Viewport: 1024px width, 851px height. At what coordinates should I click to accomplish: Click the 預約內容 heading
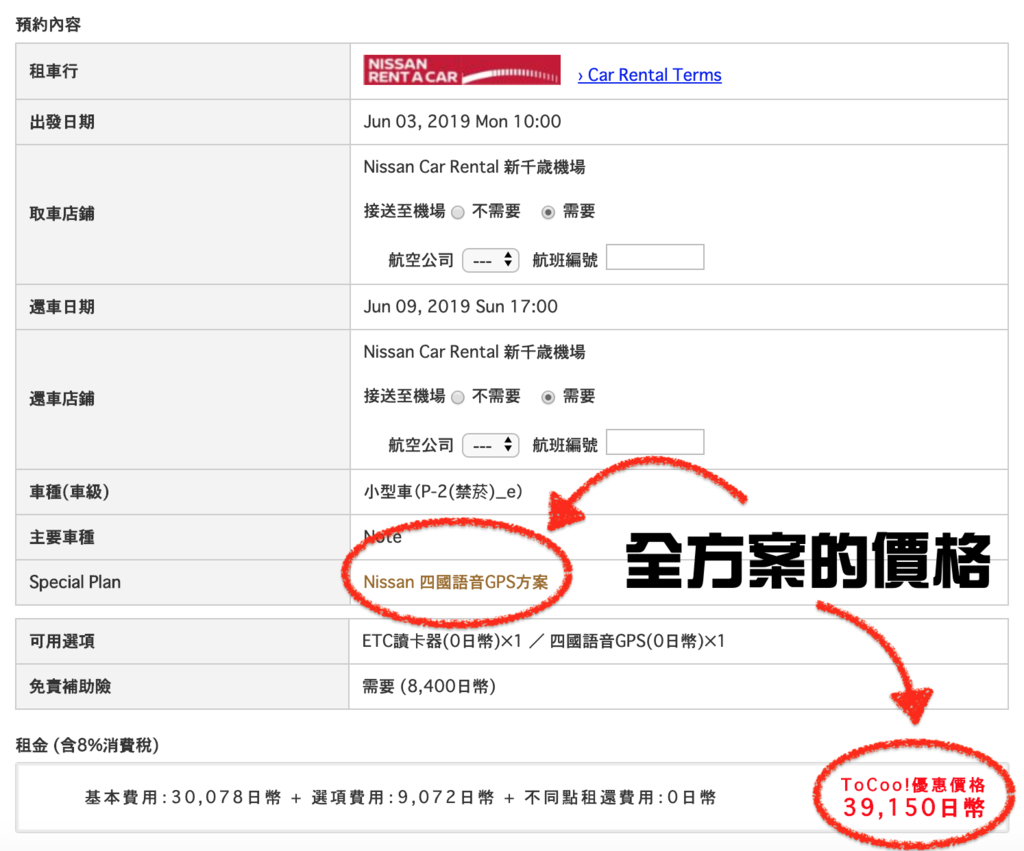click(x=48, y=25)
